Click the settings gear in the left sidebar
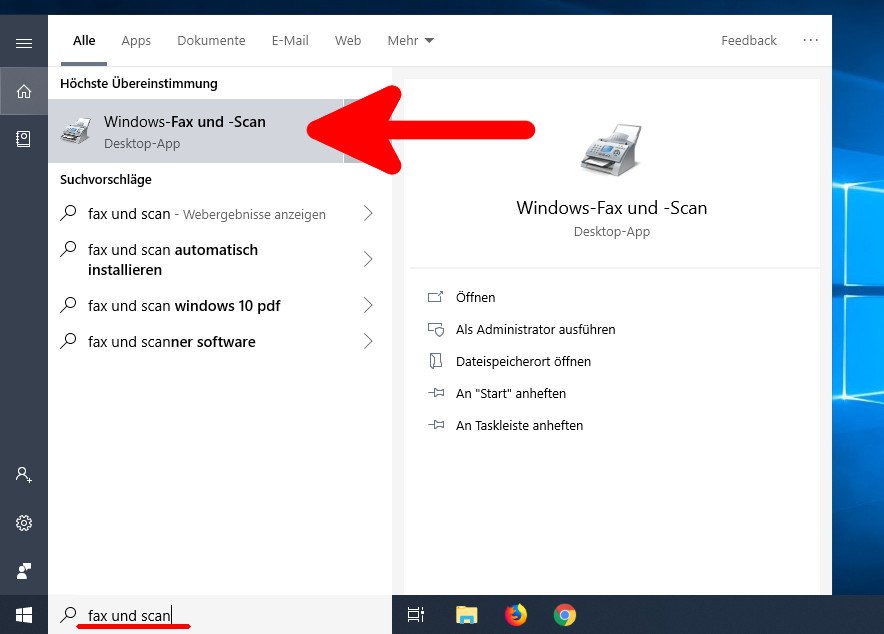 pyautogui.click(x=23, y=522)
